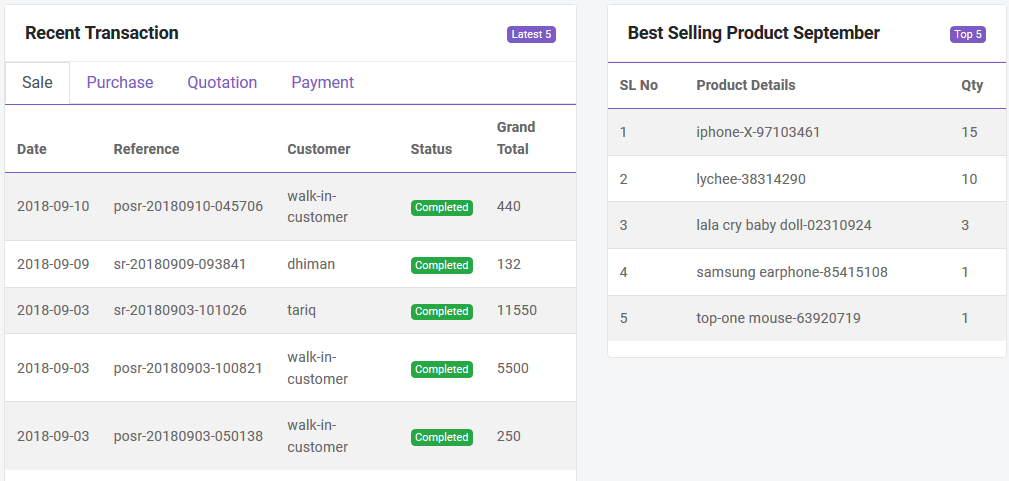Click the Grand Total column header
This screenshot has width=1009, height=481.
516,138
